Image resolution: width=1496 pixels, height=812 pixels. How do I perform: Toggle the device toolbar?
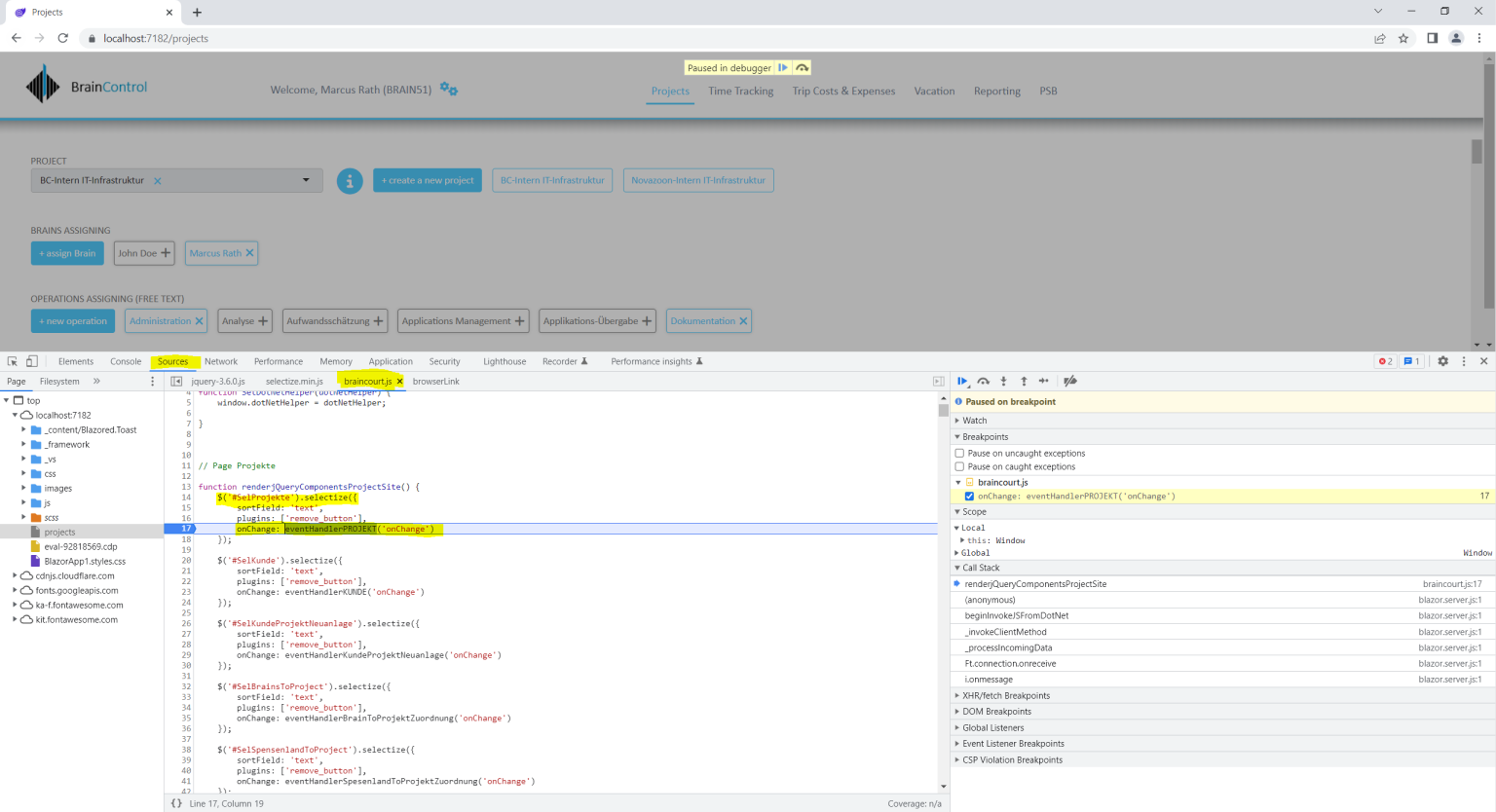[31, 360]
